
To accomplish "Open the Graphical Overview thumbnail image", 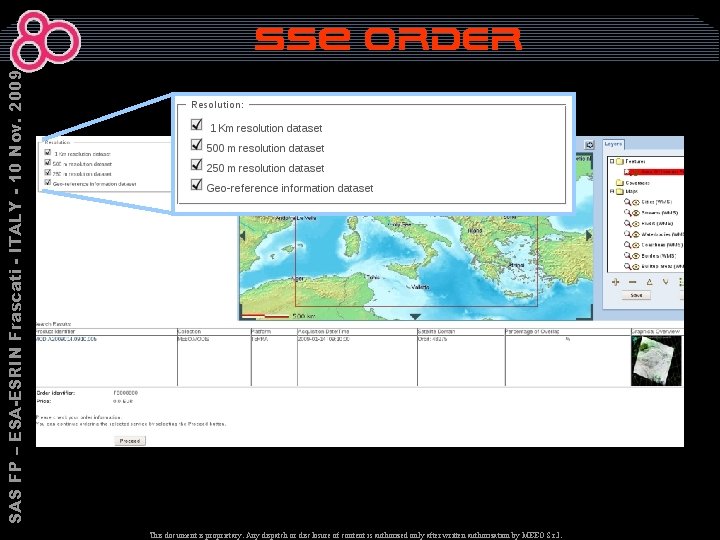I will (656, 361).
